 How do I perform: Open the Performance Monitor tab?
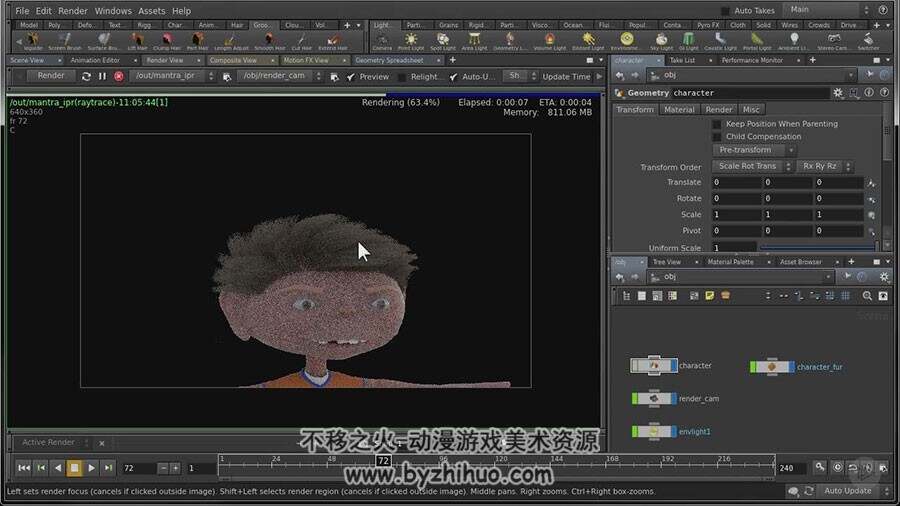tap(752, 60)
